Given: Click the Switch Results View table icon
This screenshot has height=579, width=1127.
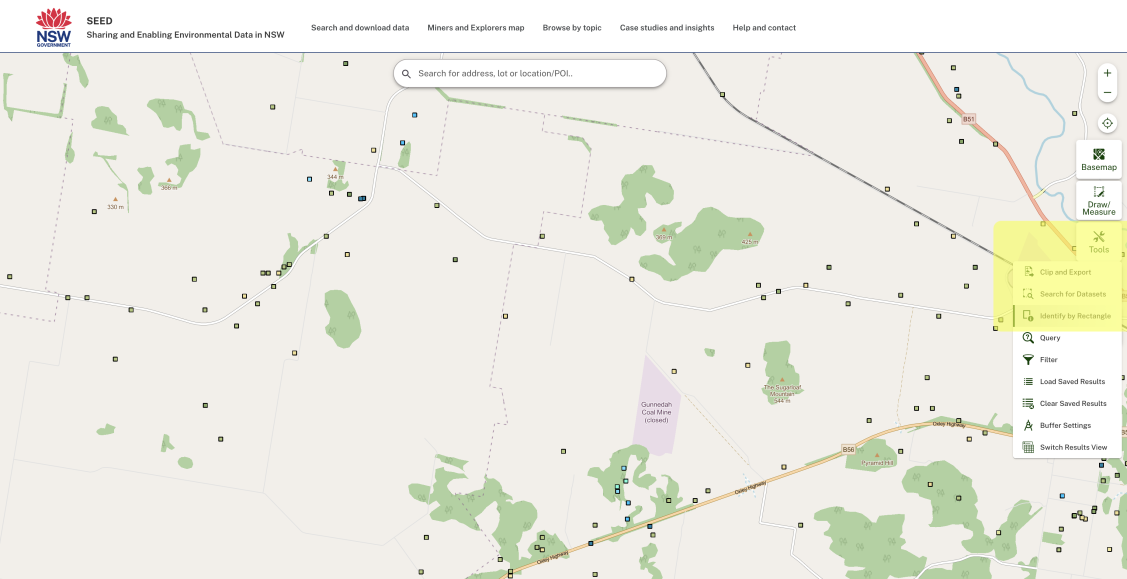Looking at the screenshot, I should point(1028,448).
